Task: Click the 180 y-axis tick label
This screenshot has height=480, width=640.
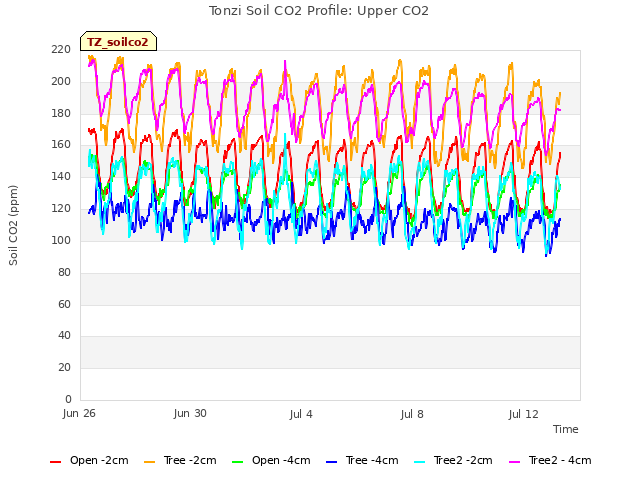Action: (x=61, y=113)
